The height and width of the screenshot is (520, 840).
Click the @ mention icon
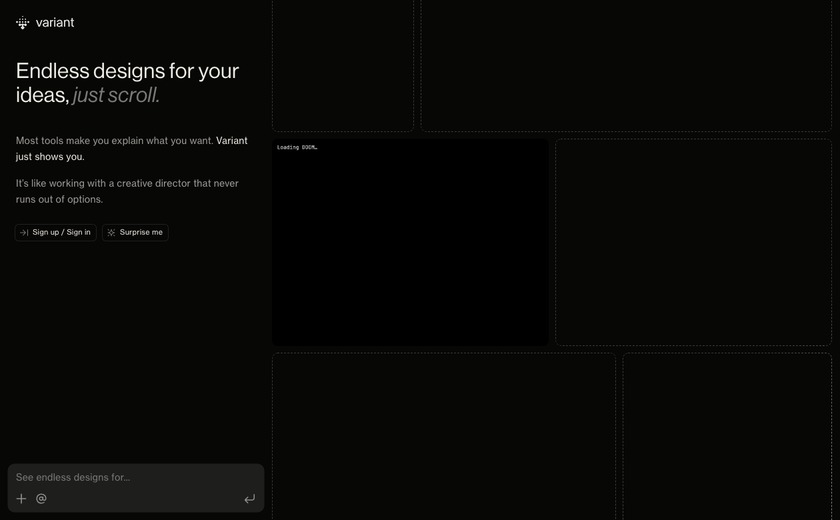click(x=41, y=499)
